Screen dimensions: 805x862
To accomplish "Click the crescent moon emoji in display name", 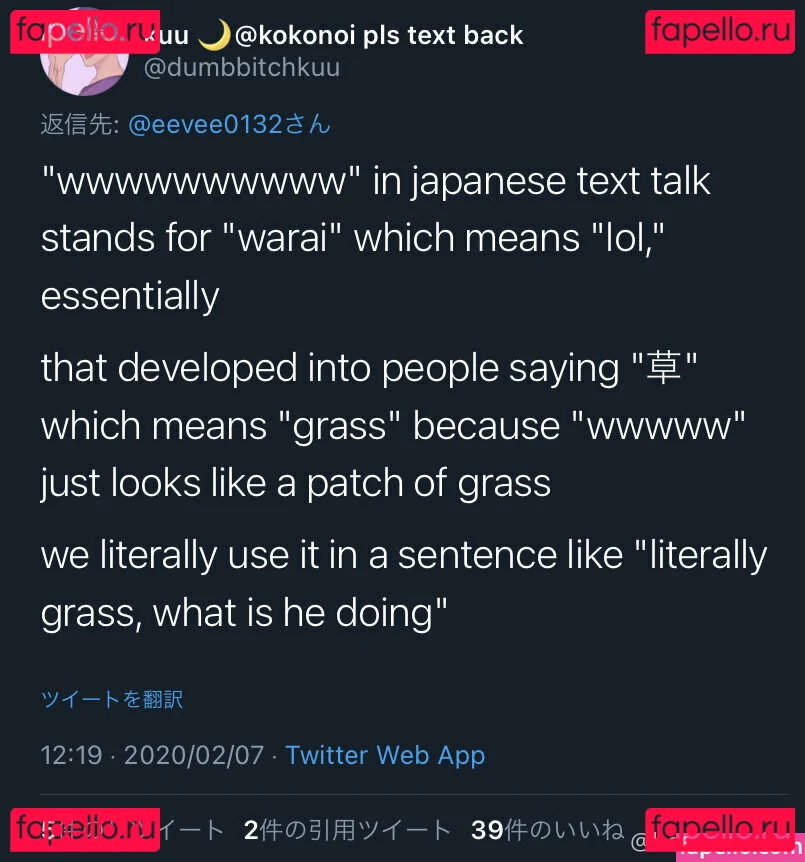I will (214, 35).
